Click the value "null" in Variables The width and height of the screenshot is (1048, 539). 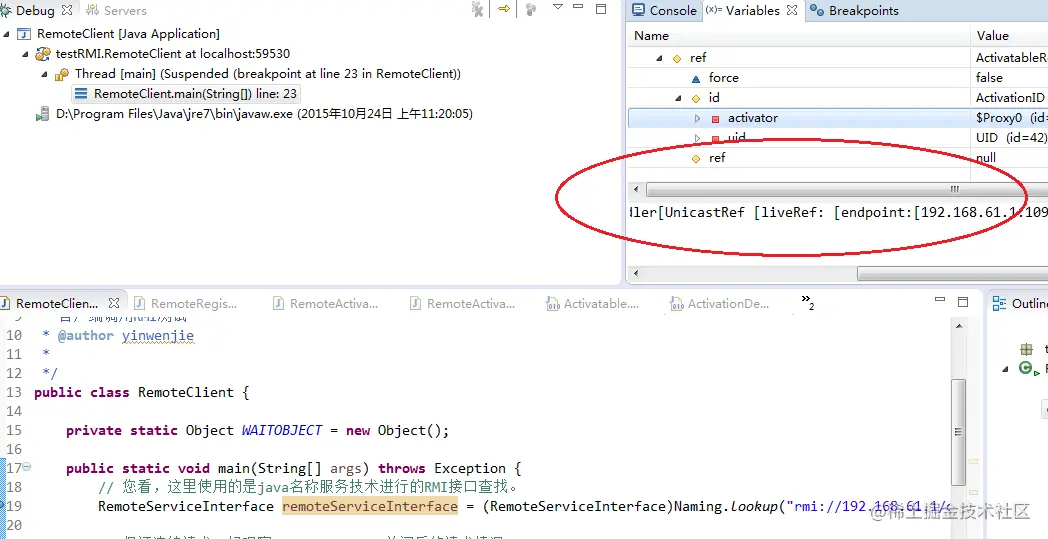(x=986, y=158)
